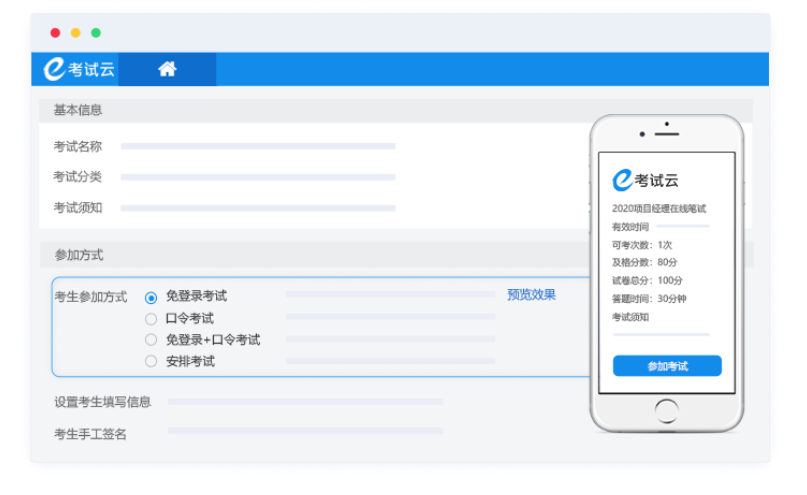Image resolution: width=807 pixels, height=495 pixels.
Task: Click the 考试云 logo on the phone screen
Action: 645,180
